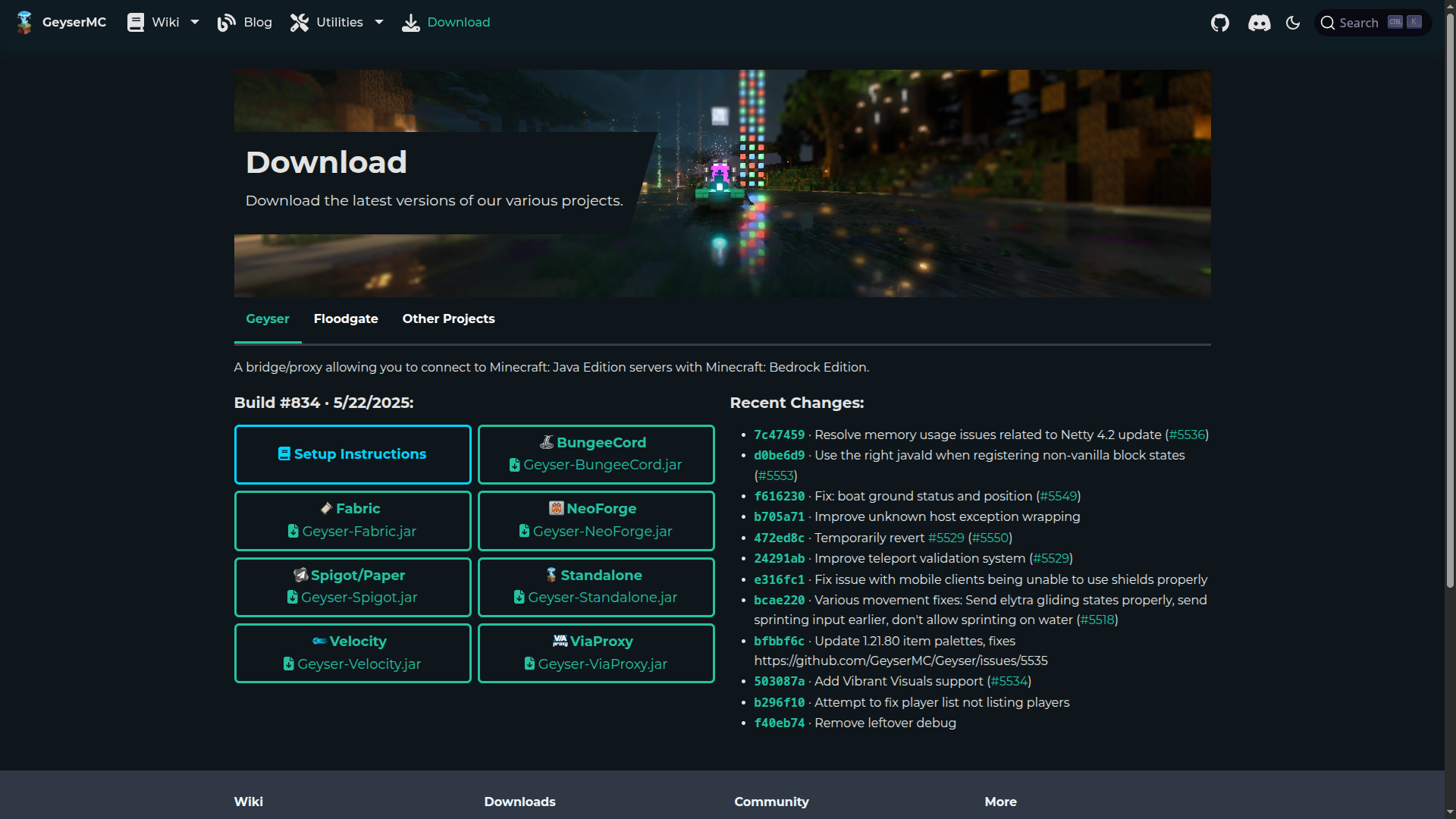
Task: Click file icon beside Geyser-Velocity.jar
Action: [x=289, y=664]
